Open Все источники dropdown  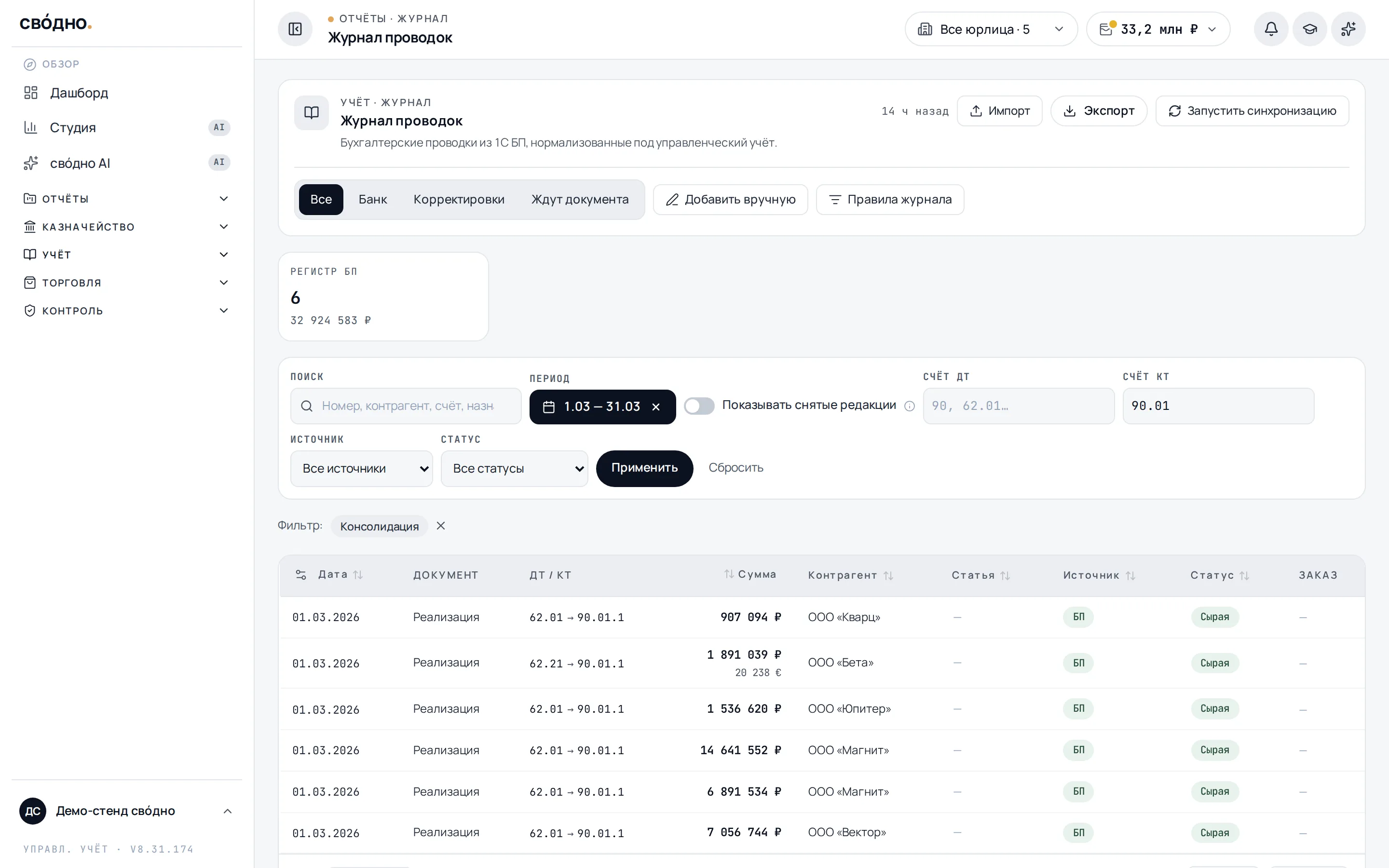362,468
